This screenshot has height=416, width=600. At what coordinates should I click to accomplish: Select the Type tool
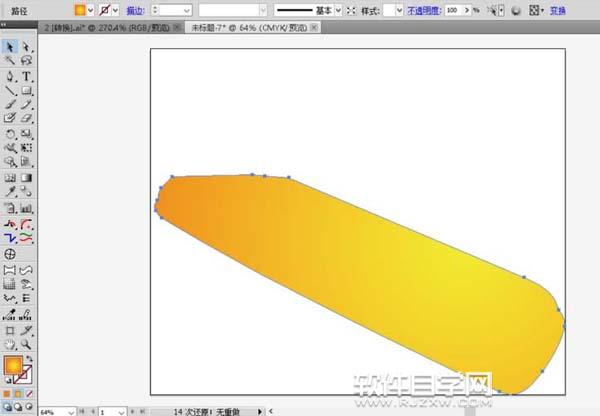click(x=27, y=76)
